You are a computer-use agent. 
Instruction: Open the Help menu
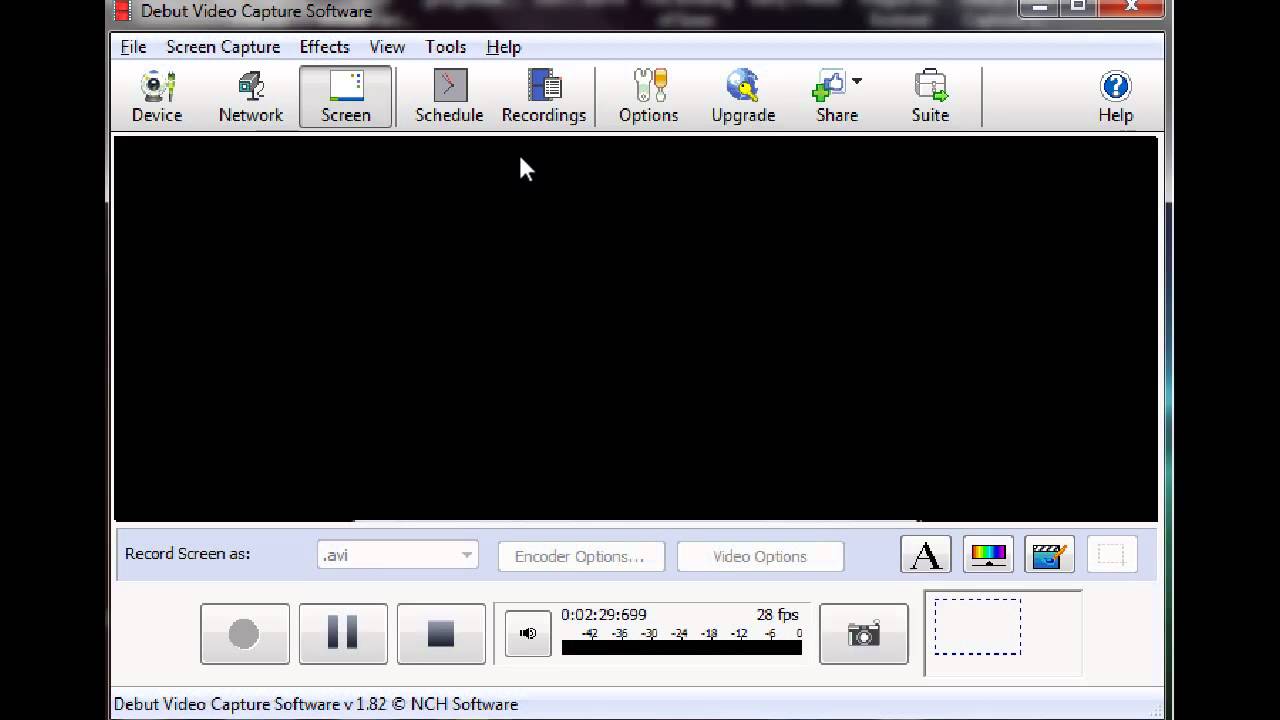click(503, 47)
